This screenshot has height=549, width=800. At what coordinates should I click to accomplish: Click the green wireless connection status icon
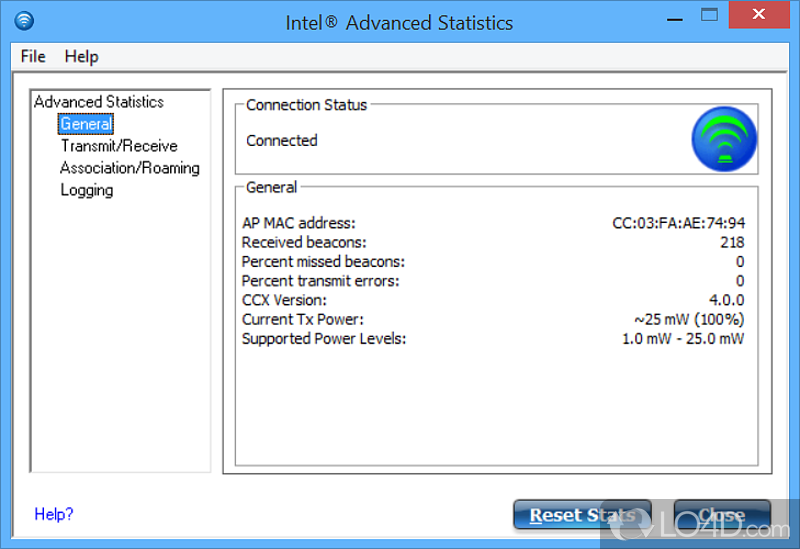[724, 139]
